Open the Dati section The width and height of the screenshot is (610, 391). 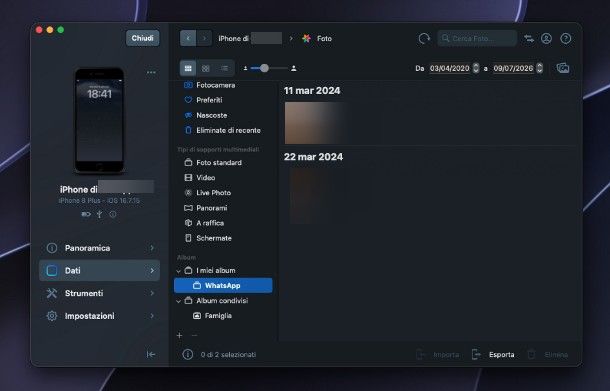tap(100, 270)
